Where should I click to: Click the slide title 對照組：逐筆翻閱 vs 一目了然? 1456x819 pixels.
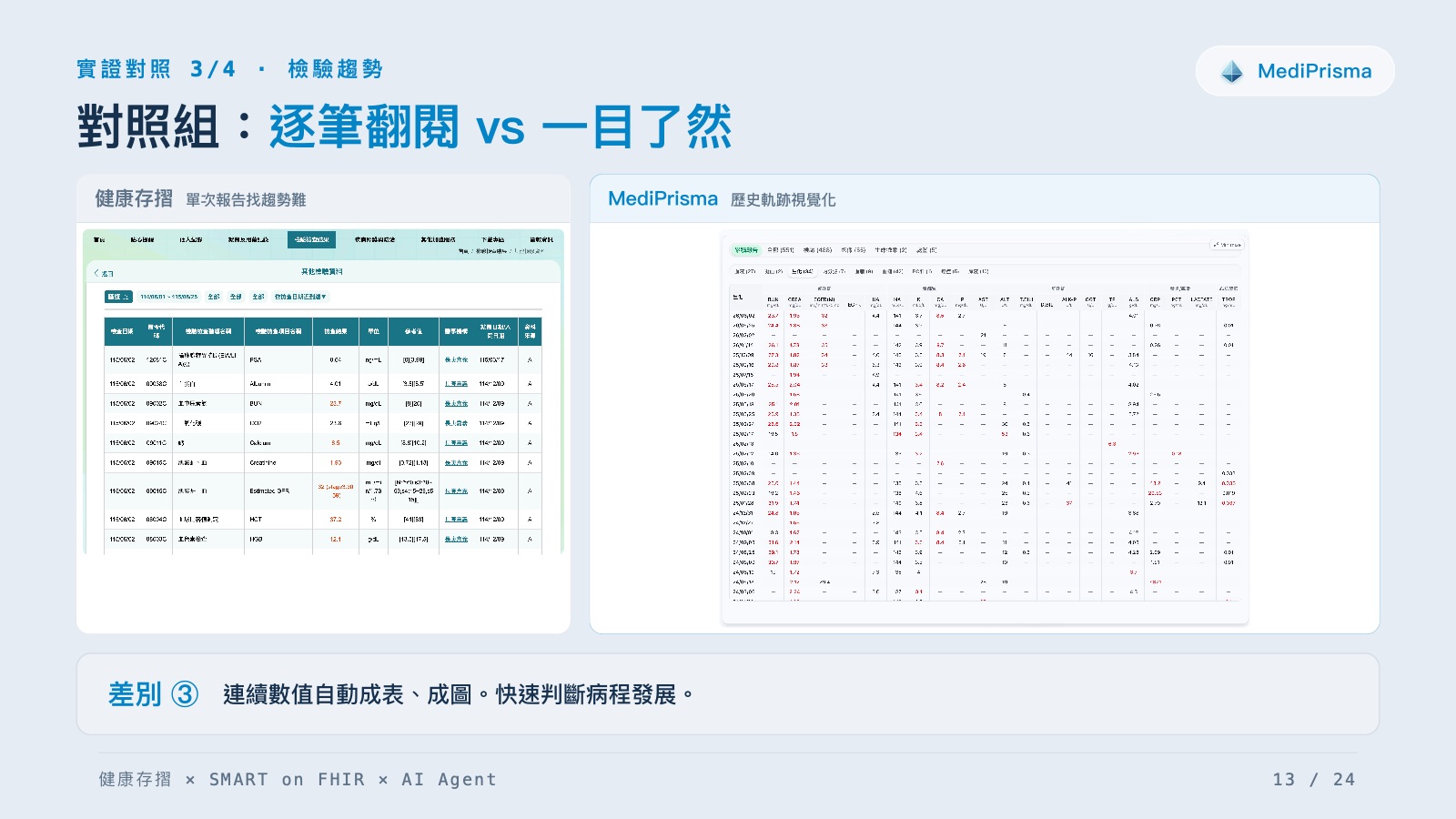[405, 126]
